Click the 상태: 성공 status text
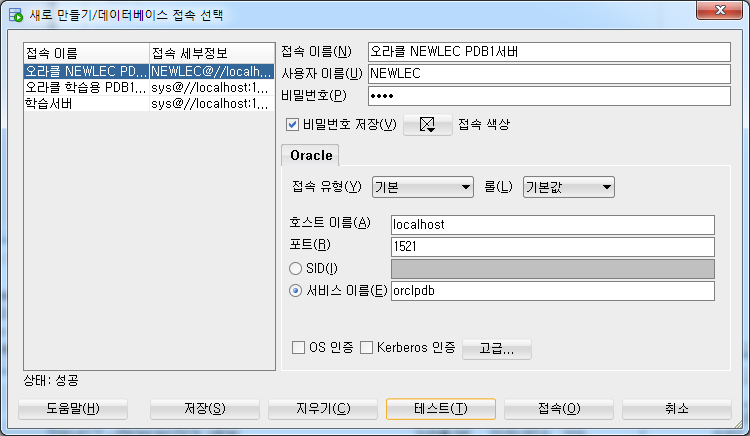The width and height of the screenshot is (750, 436). [x=51, y=381]
